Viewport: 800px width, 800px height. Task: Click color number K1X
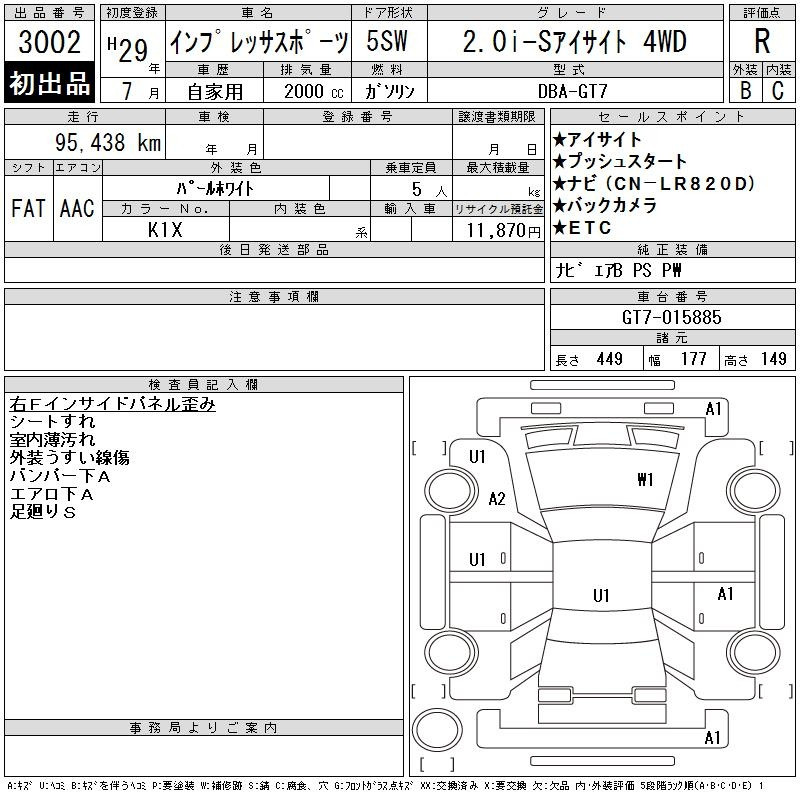pos(165,230)
